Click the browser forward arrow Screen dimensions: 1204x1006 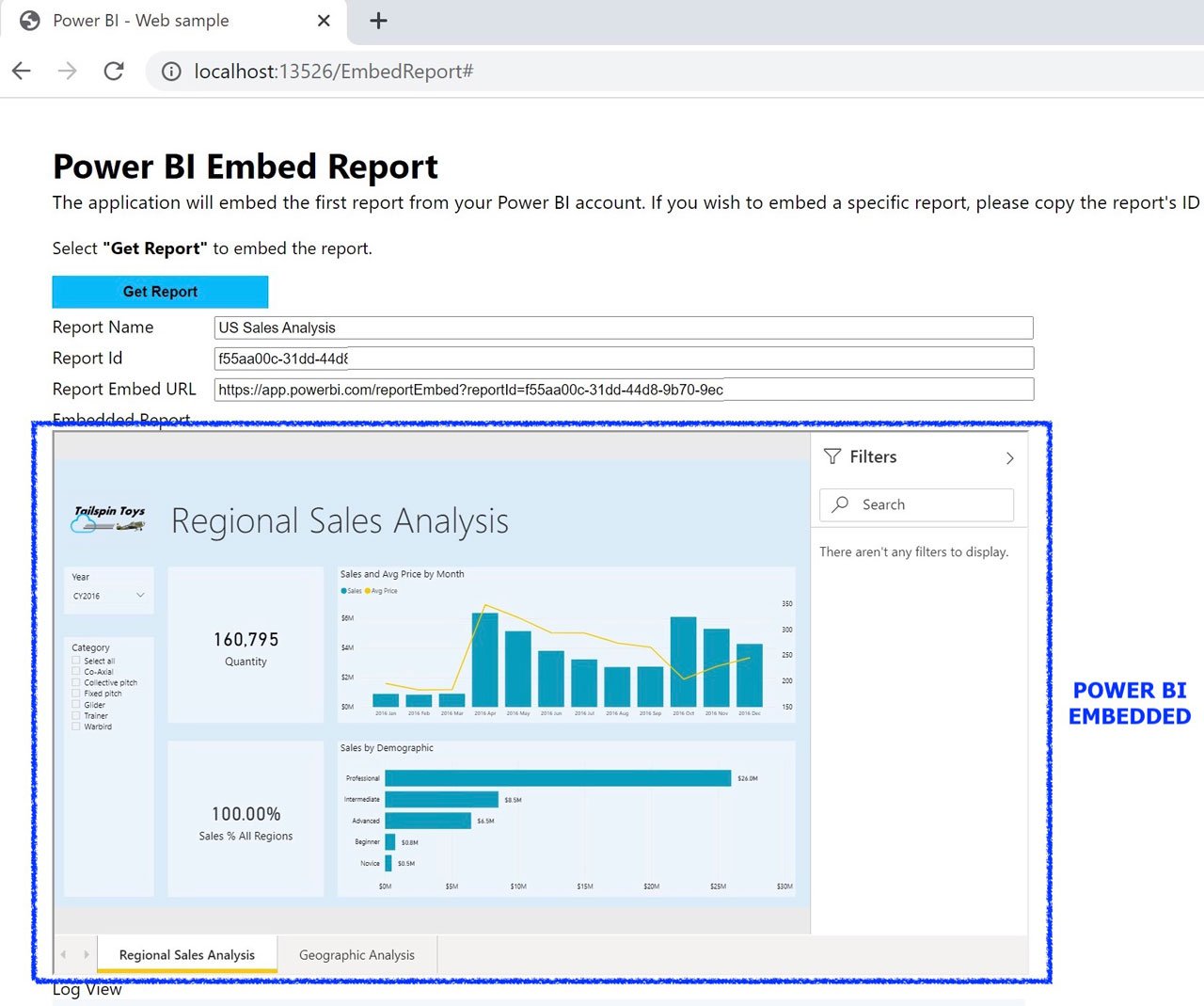tap(67, 71)
